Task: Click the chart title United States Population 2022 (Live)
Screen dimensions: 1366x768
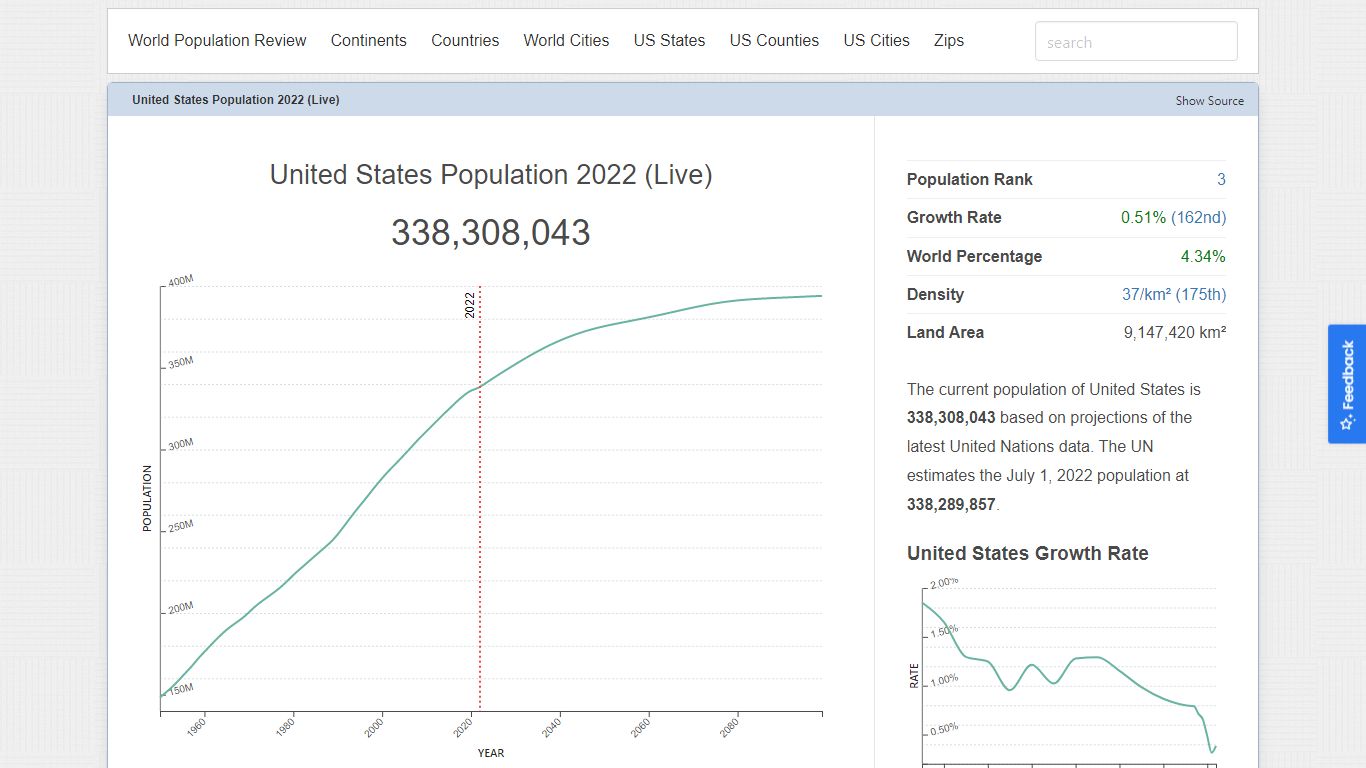Action: click(491, 174)
